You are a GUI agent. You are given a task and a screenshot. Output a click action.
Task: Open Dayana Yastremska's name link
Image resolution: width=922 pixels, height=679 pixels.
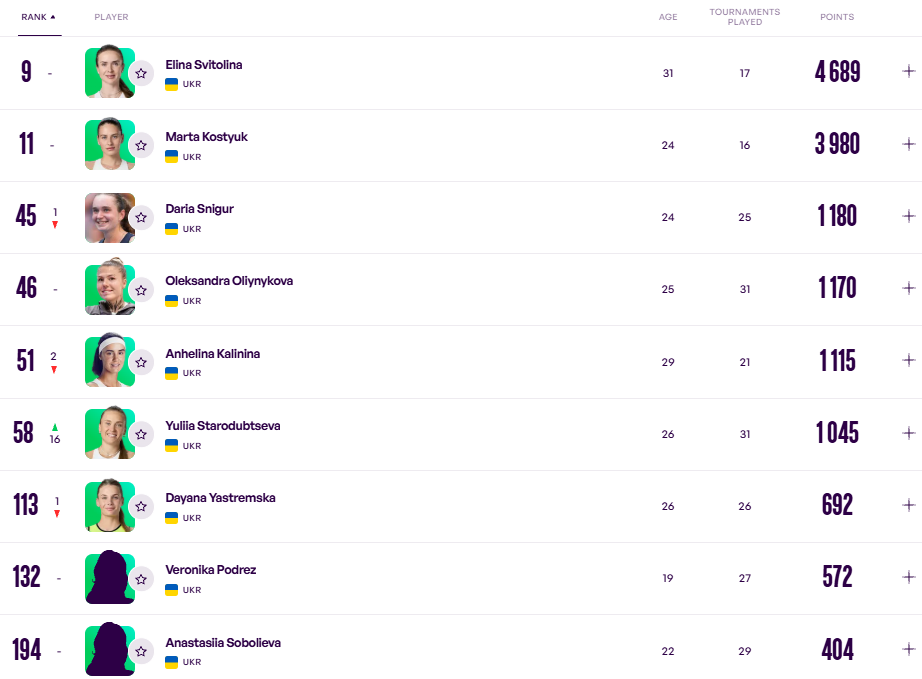[x=220, y=498]
